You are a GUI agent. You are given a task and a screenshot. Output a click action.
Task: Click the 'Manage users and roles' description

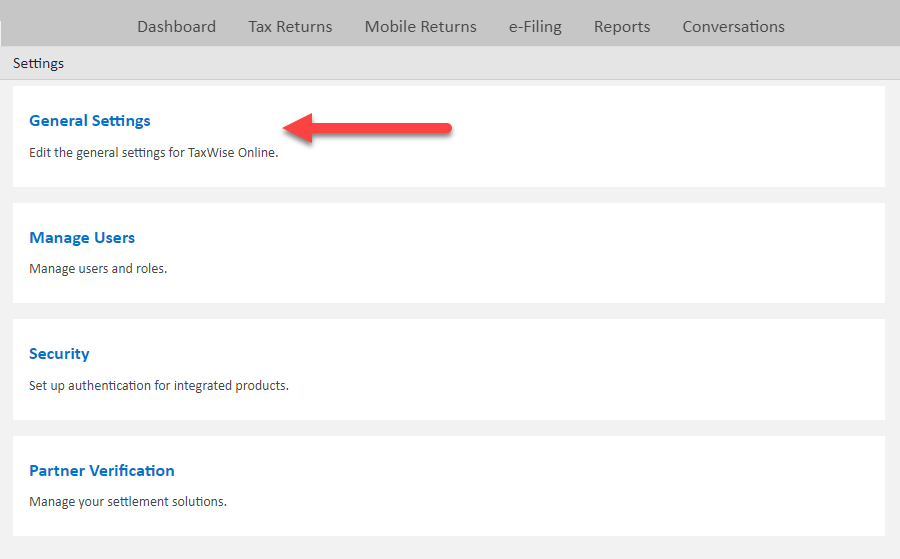98,269
